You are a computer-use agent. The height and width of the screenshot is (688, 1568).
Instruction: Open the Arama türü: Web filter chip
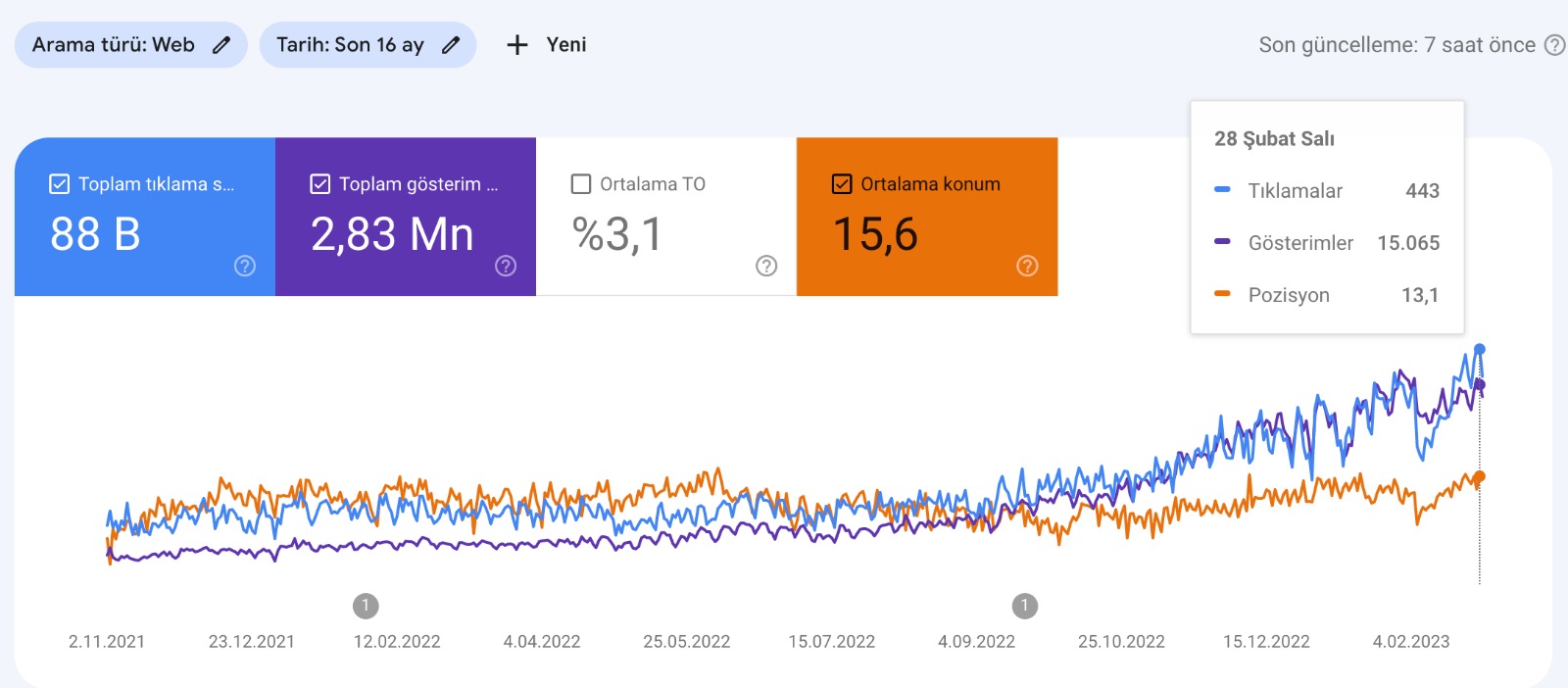coord(130,45)
